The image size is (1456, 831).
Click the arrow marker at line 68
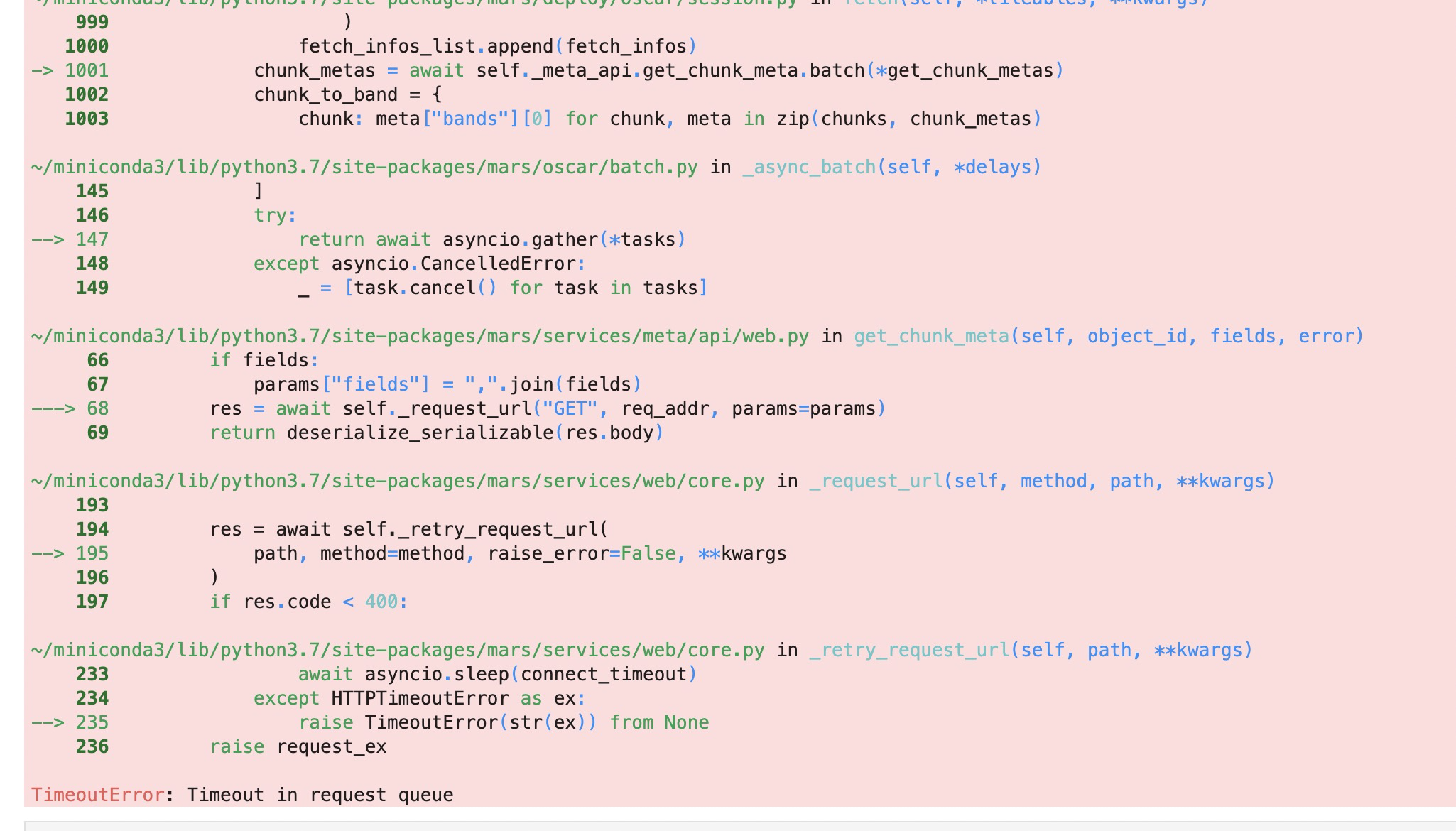tap(53, 408)
